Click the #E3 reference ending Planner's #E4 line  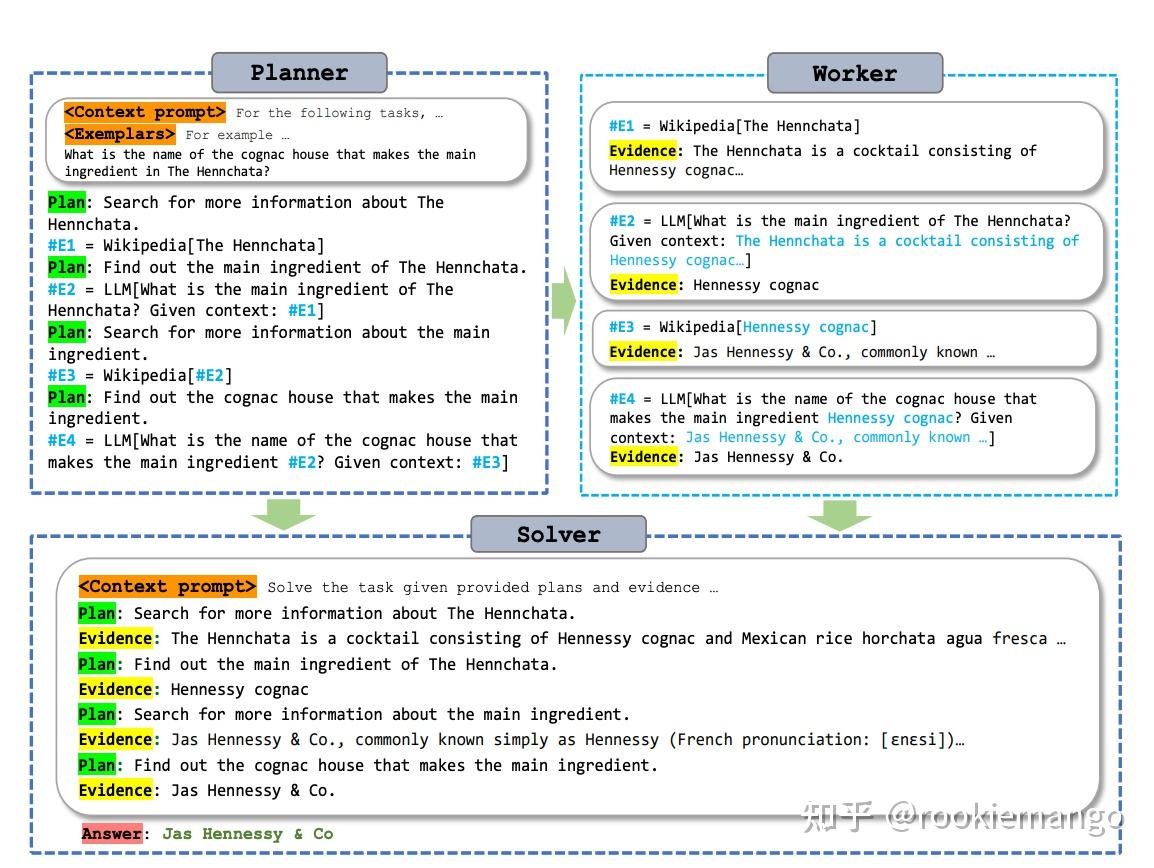(486, 462)
